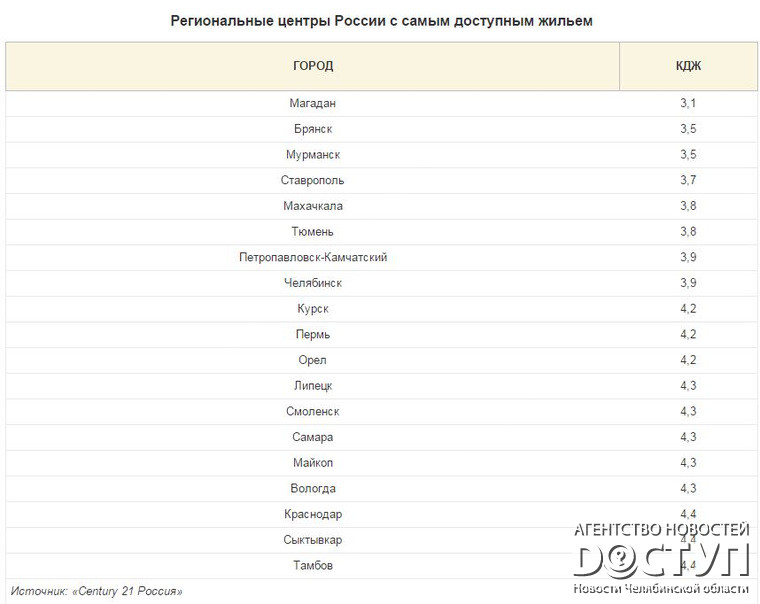Select the Брянск row city name

pyautogui.click(x=313, y=129)
